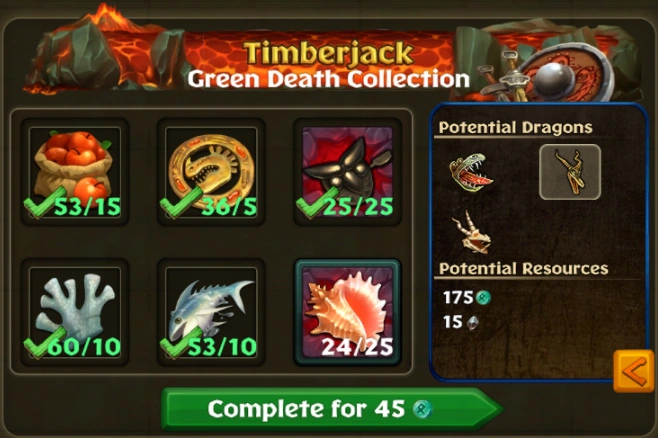Image resolution: width=658 pixels, height=438 pixels.
Task: Click the Timberjack title banner
Action: tap(329, 53)
